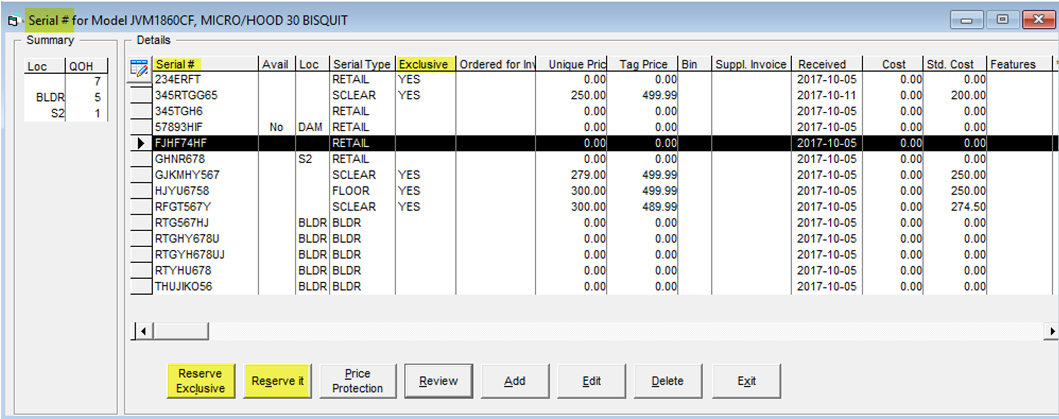Click the Unique Price column header

coord(573,64)
